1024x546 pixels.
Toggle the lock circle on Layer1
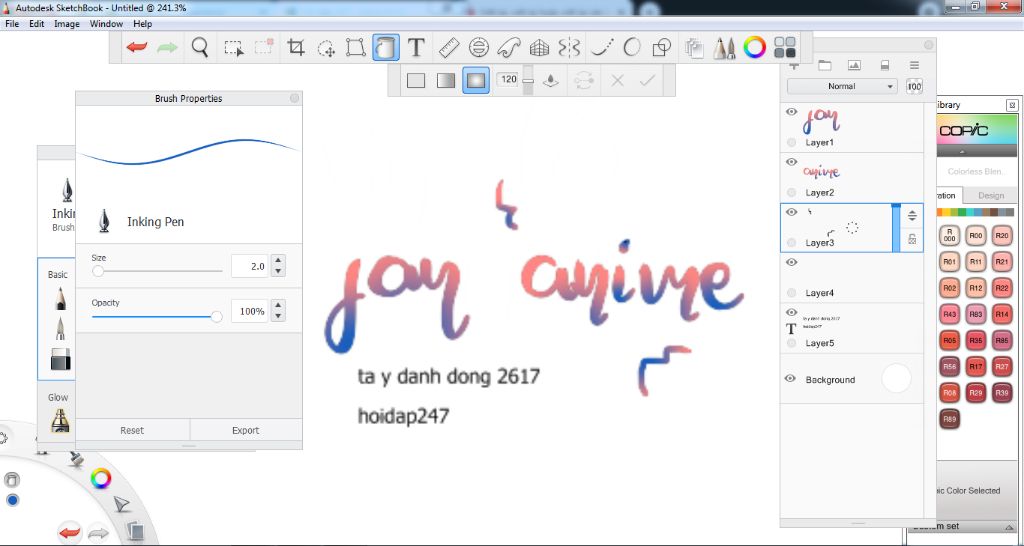click(792, 142)
